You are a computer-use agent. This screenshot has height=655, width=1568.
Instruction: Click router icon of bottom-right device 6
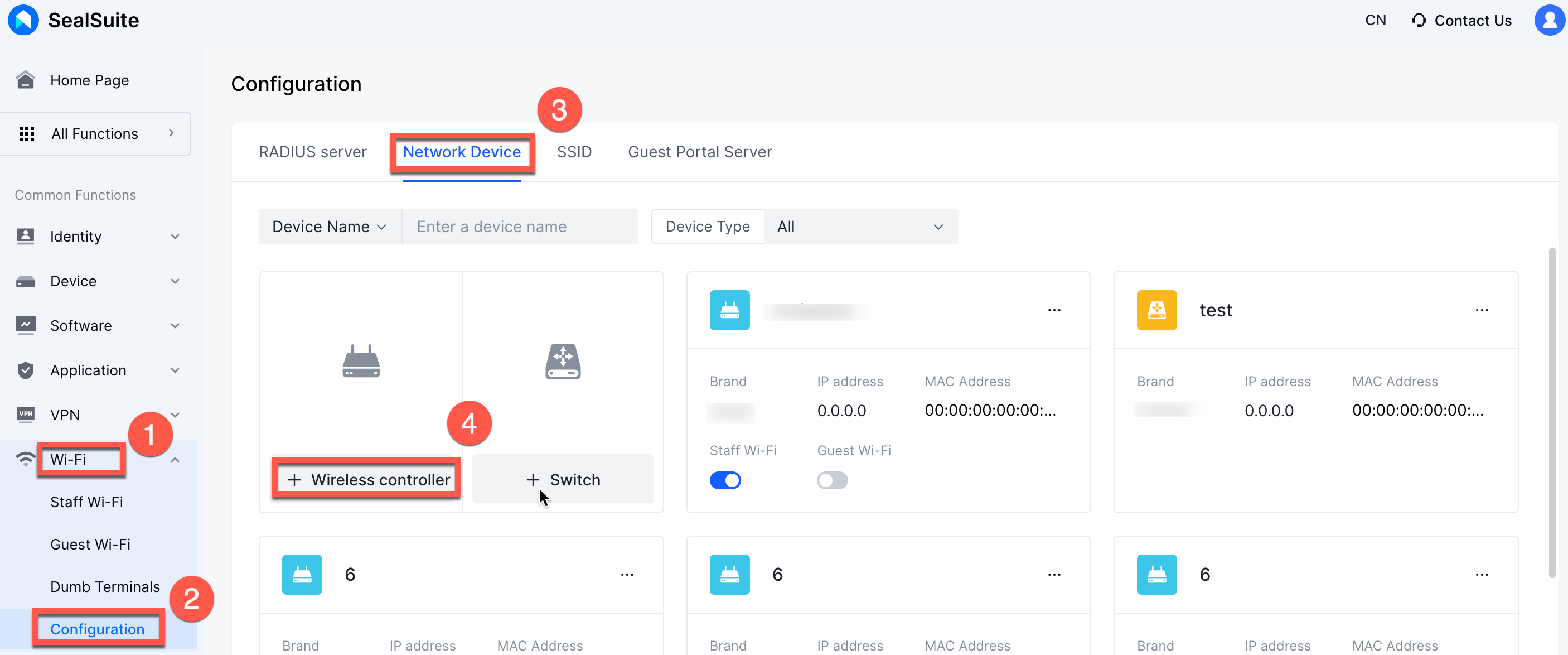(x=1156, y=575)
